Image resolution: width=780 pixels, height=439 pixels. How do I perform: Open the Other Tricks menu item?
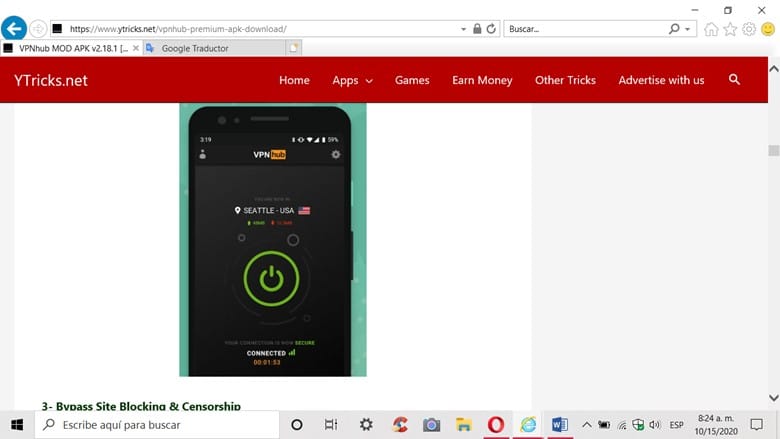coord(565,80)
